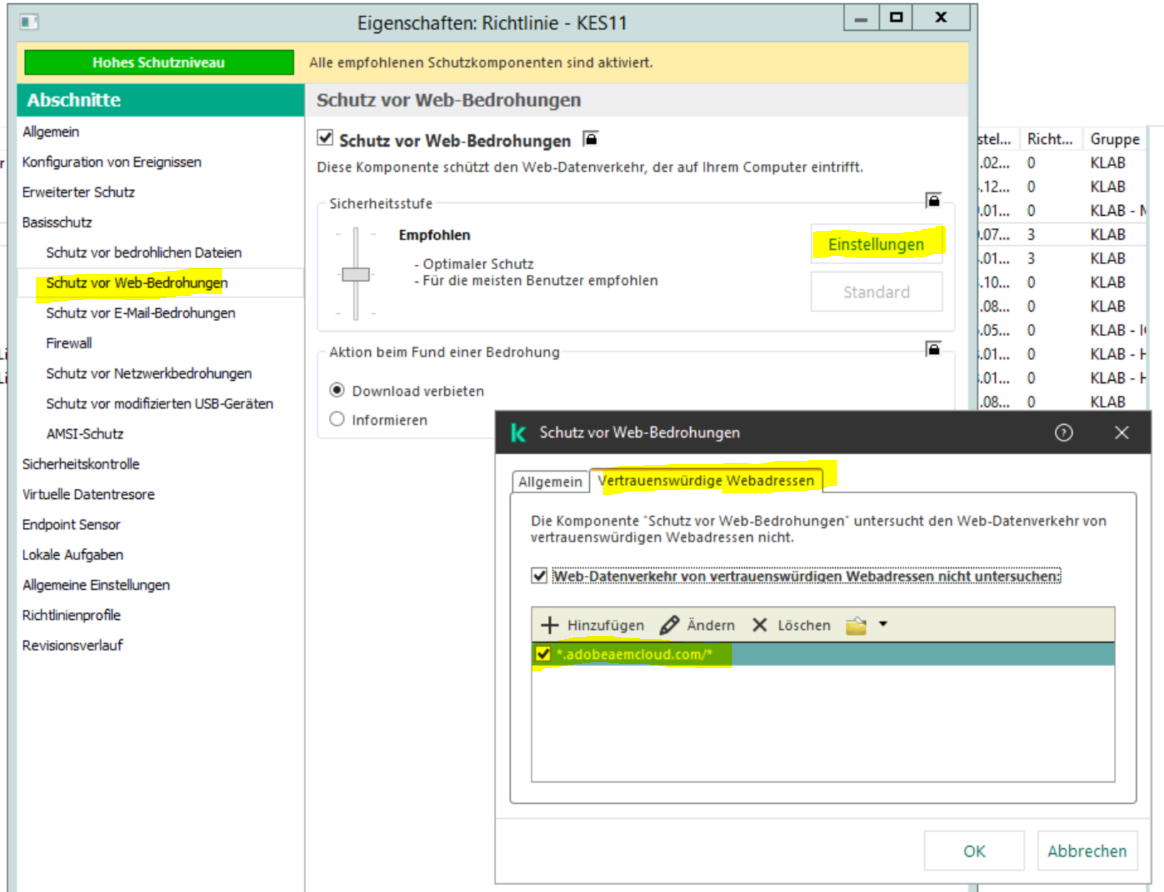Open Konfiguration von Ereignissen section

[111, 162]
